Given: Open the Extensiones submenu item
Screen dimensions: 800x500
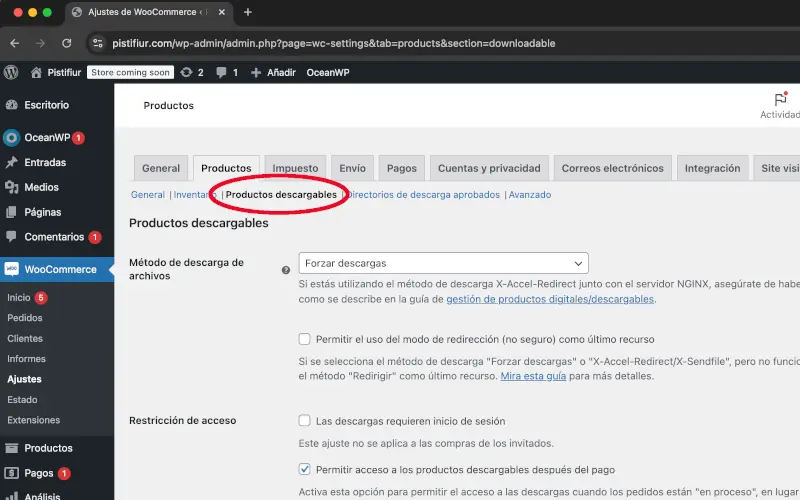Looking at the screenshot, I should (33, 420).
